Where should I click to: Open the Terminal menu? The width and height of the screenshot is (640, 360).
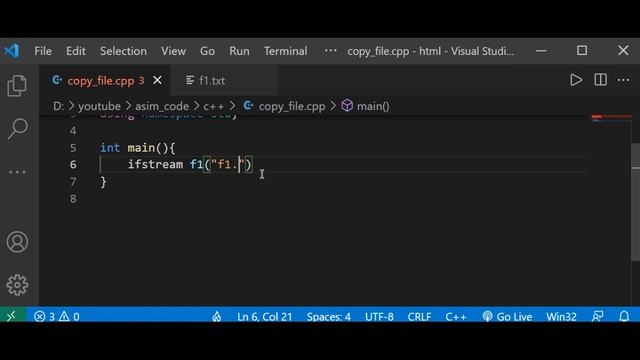[x=285, y=51]
